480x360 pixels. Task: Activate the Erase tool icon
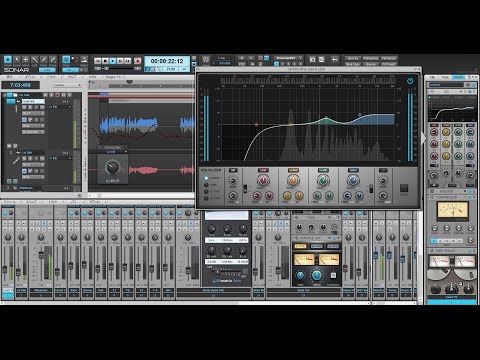[53, 60]
